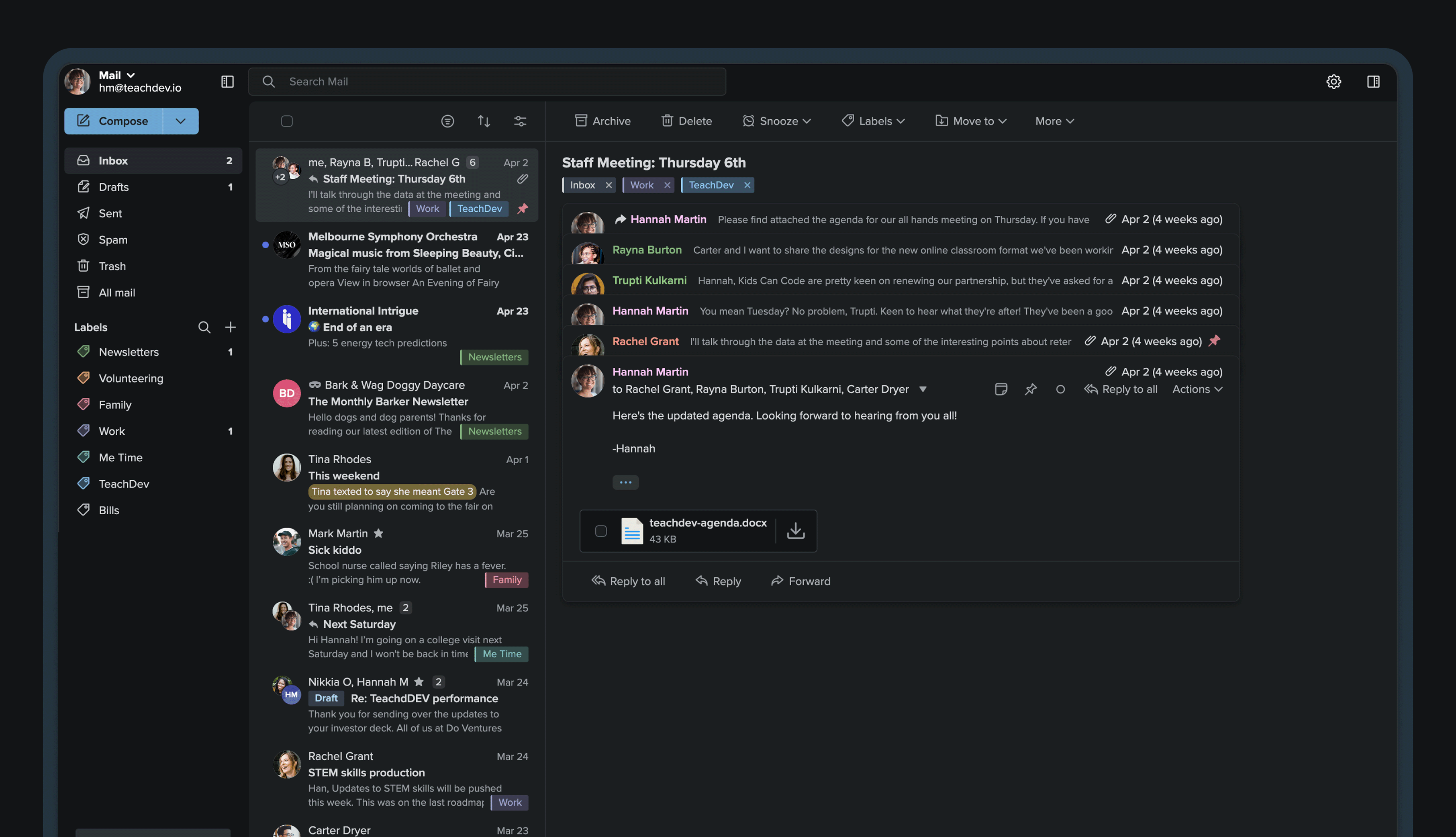Search labels magnifier icon
Image resolution: width=1456 pixels, height=837 pixels.
(204, 327)
